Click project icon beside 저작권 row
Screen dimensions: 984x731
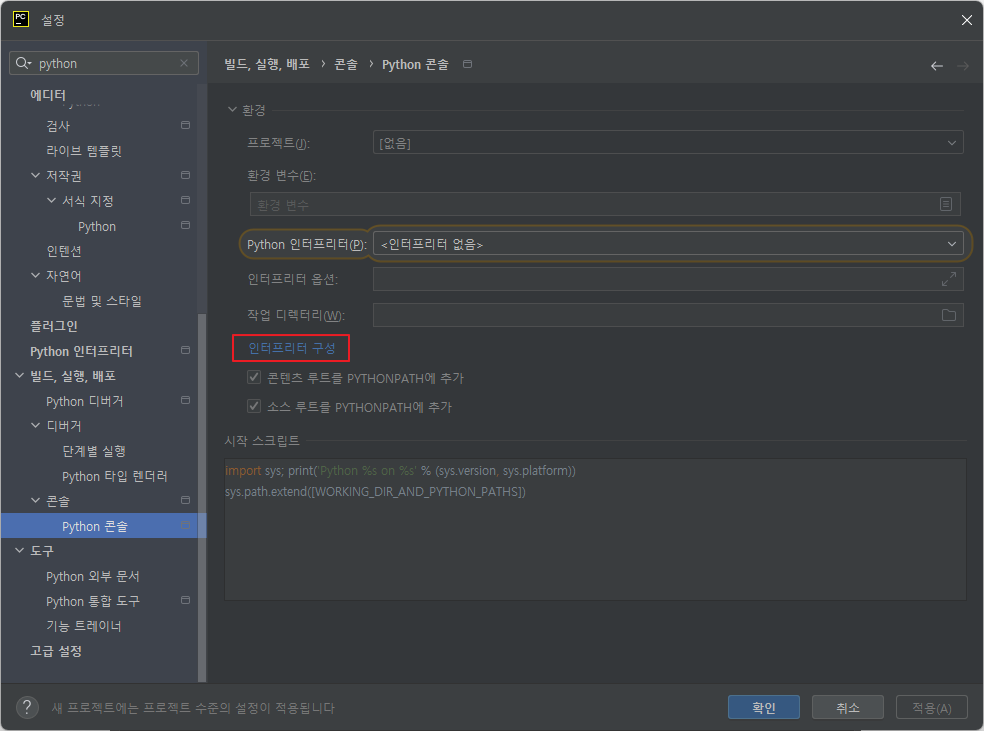pos(185,175)
